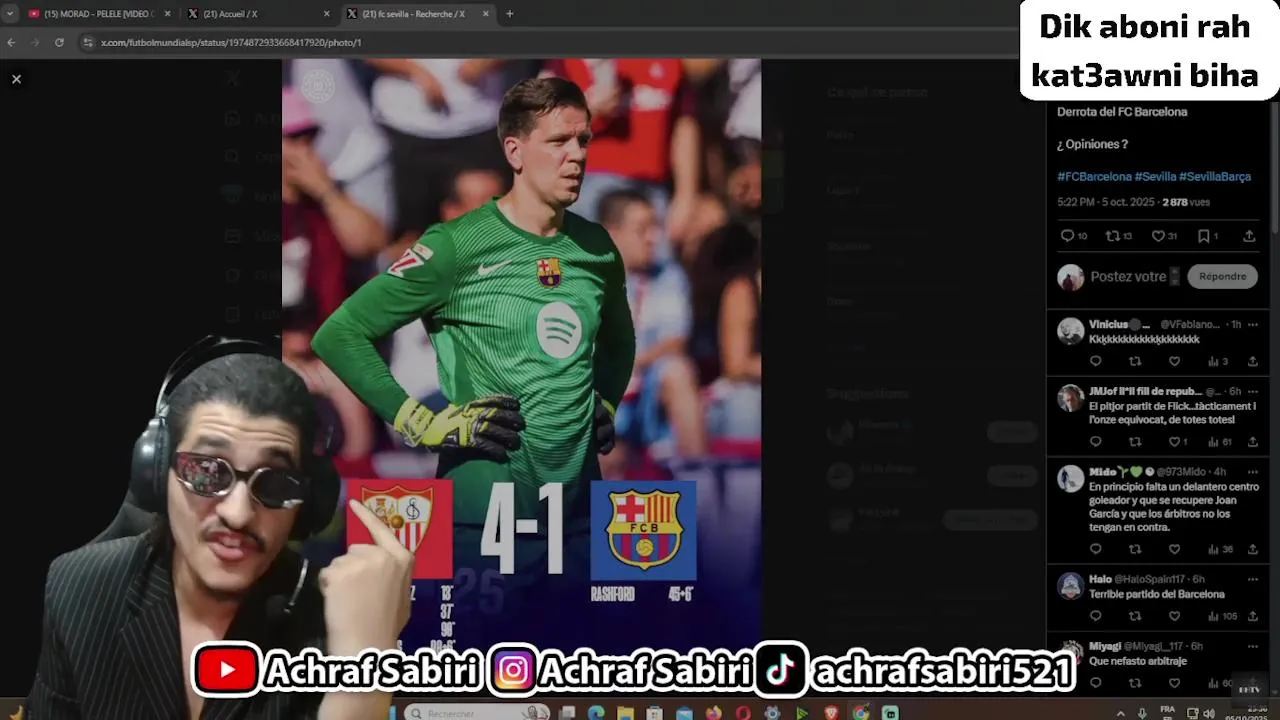Click the browser address bar URL
This screenshot has width=1280, height=720.
(x=231, y=43)
